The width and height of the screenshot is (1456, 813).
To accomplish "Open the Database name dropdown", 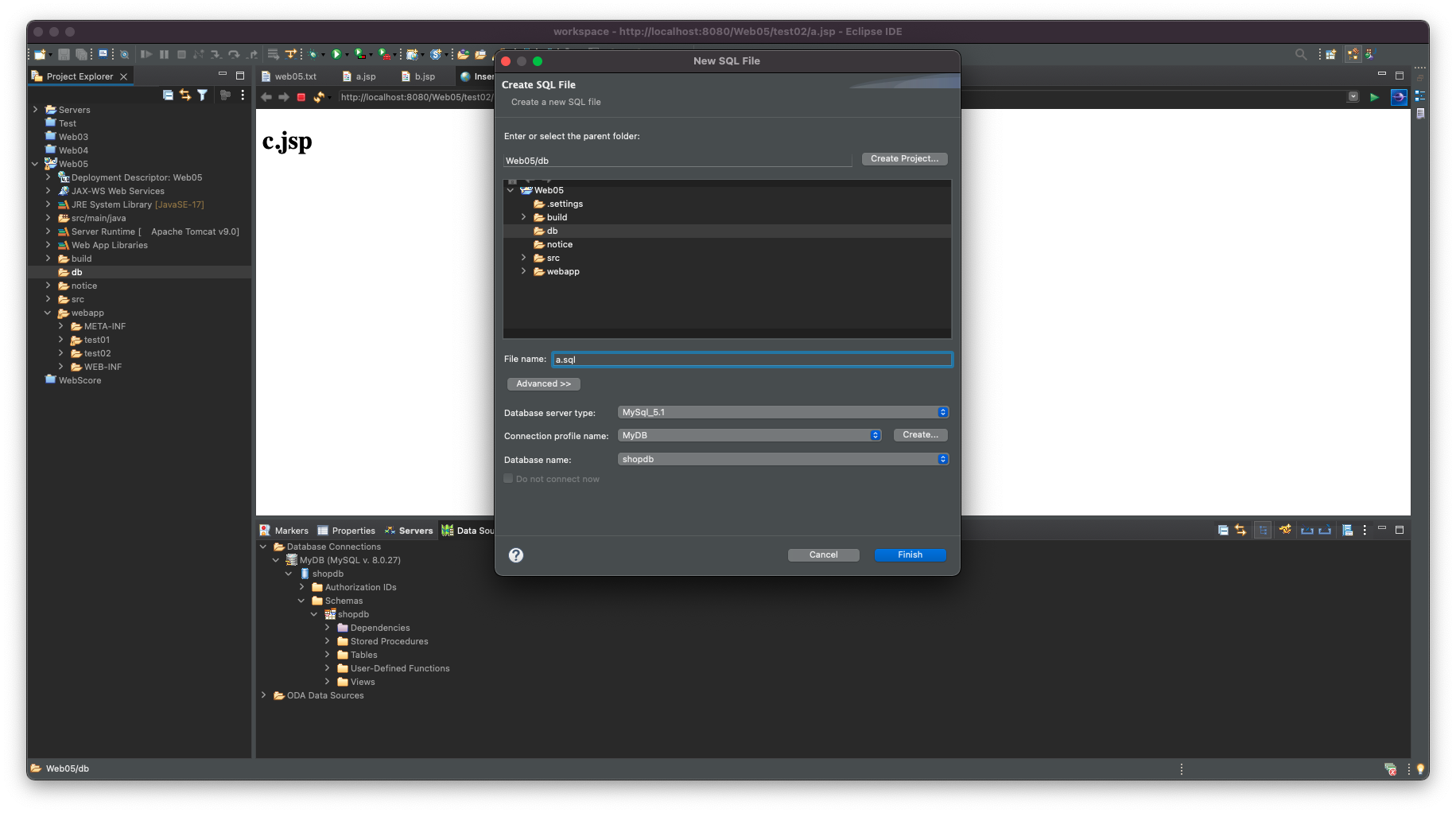I will [783, 459].
